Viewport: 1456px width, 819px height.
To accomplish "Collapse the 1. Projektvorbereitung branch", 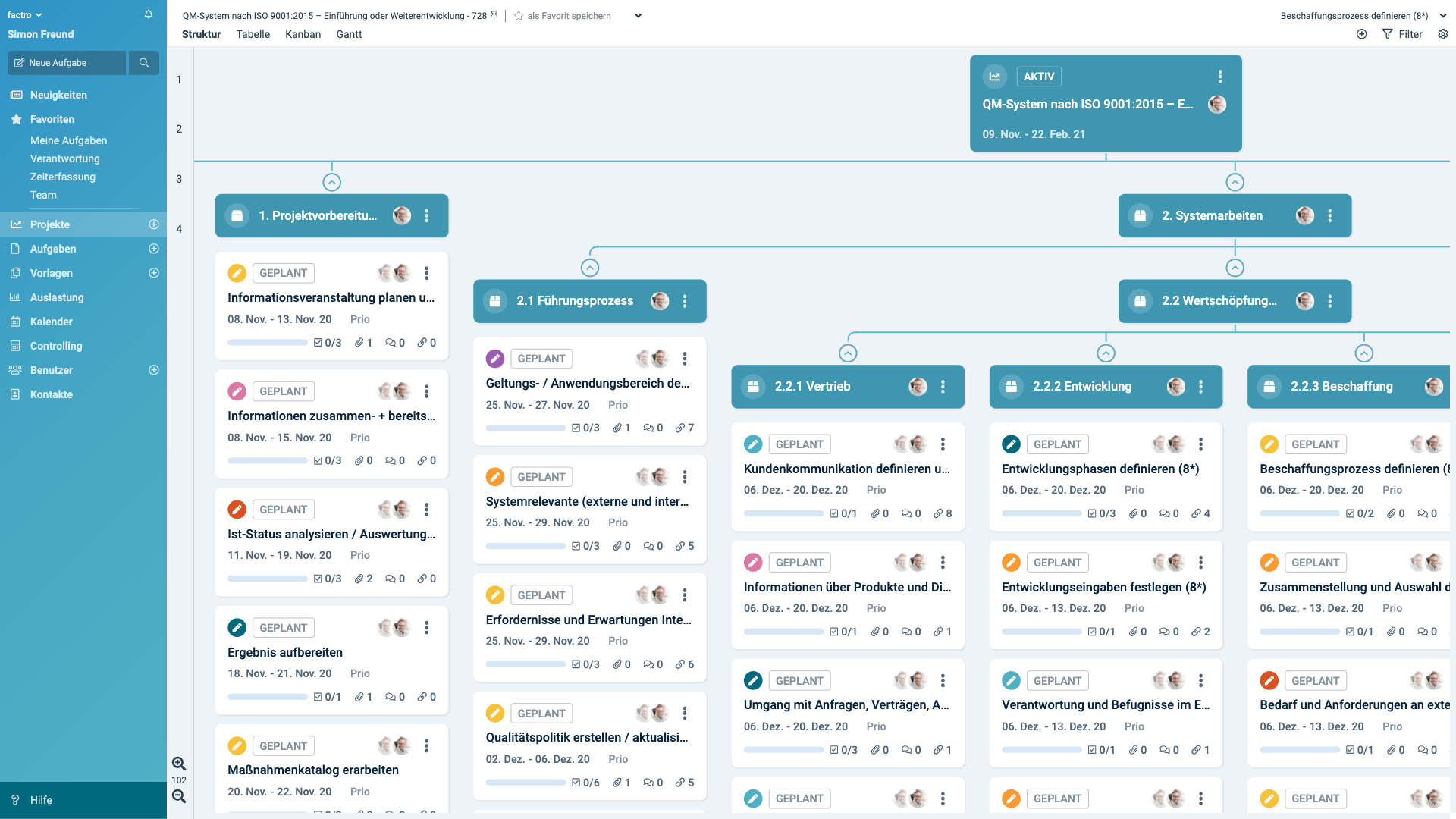I will [331, 182].
